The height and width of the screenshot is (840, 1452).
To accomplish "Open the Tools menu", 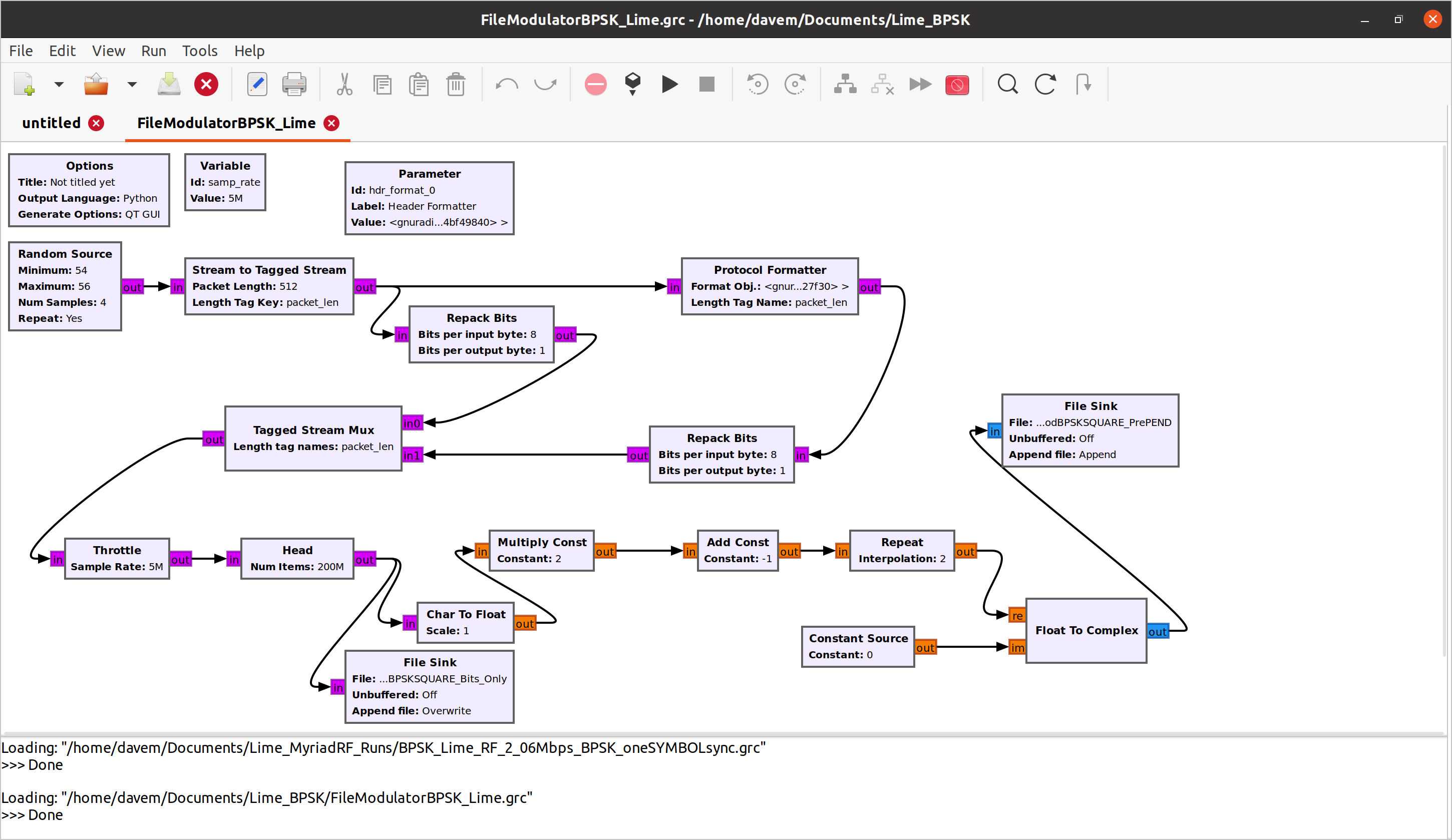I will [x=199, y=51].
